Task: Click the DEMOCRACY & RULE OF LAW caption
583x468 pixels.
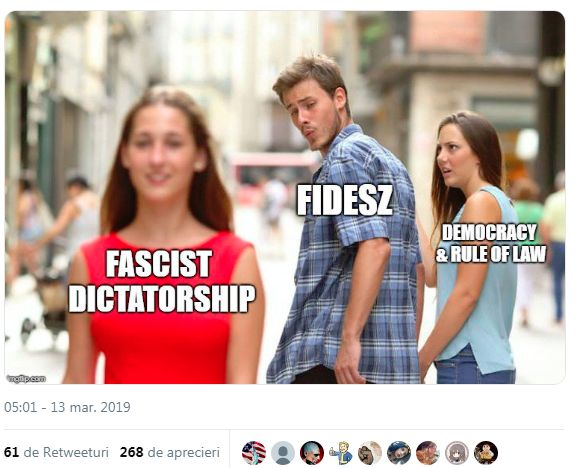Action: pos(491,243)
